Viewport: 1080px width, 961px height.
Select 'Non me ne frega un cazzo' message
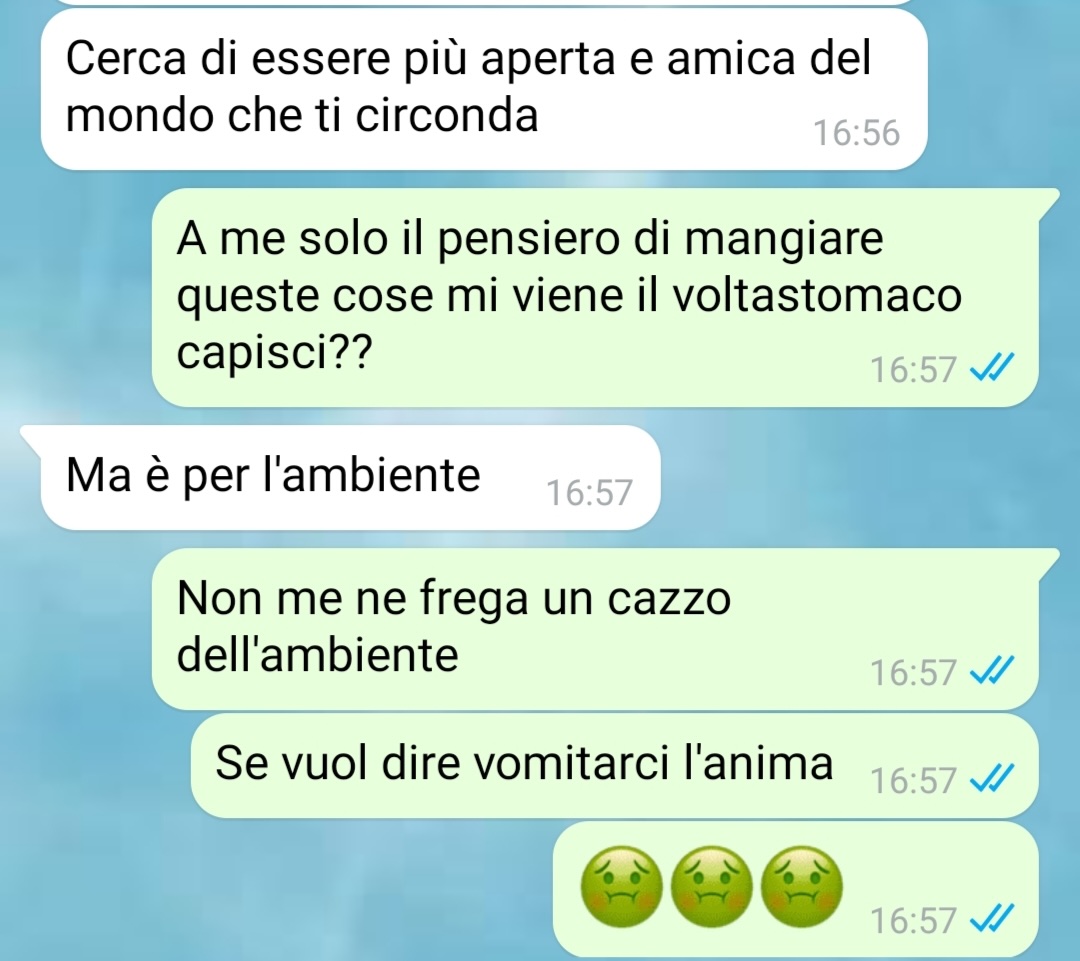(x=594, y=628)
